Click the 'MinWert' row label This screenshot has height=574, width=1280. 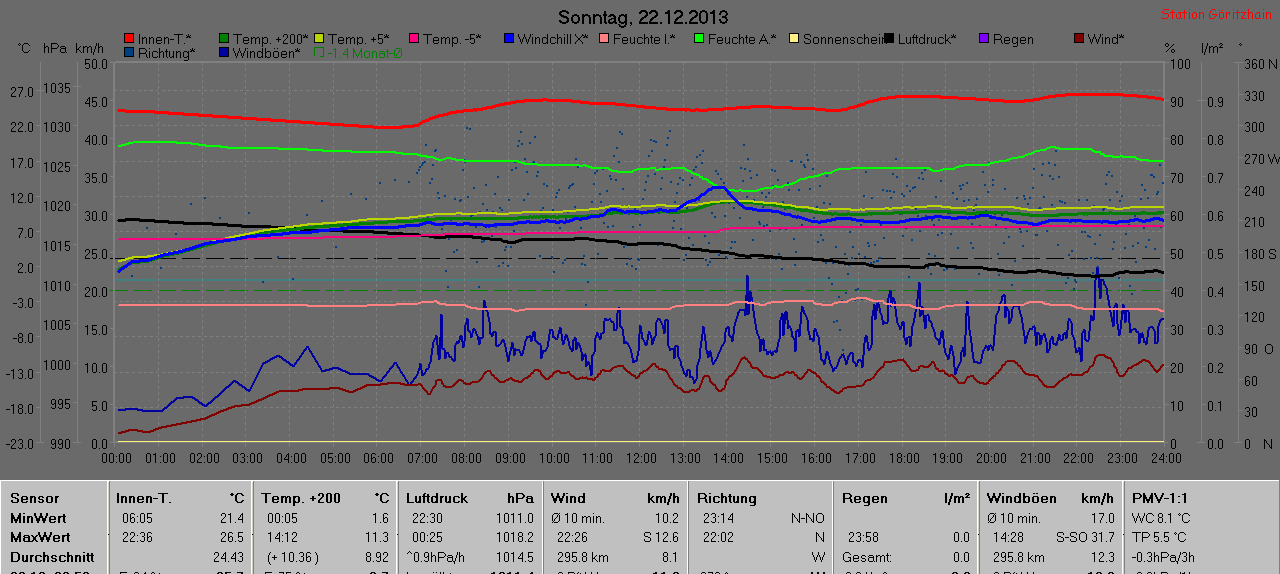[x=38, y=518]
